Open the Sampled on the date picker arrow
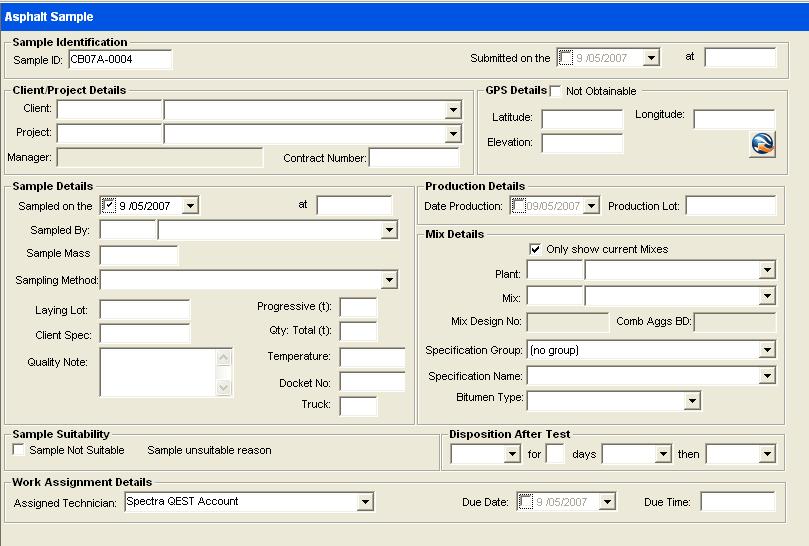 [x=190, y=206]
